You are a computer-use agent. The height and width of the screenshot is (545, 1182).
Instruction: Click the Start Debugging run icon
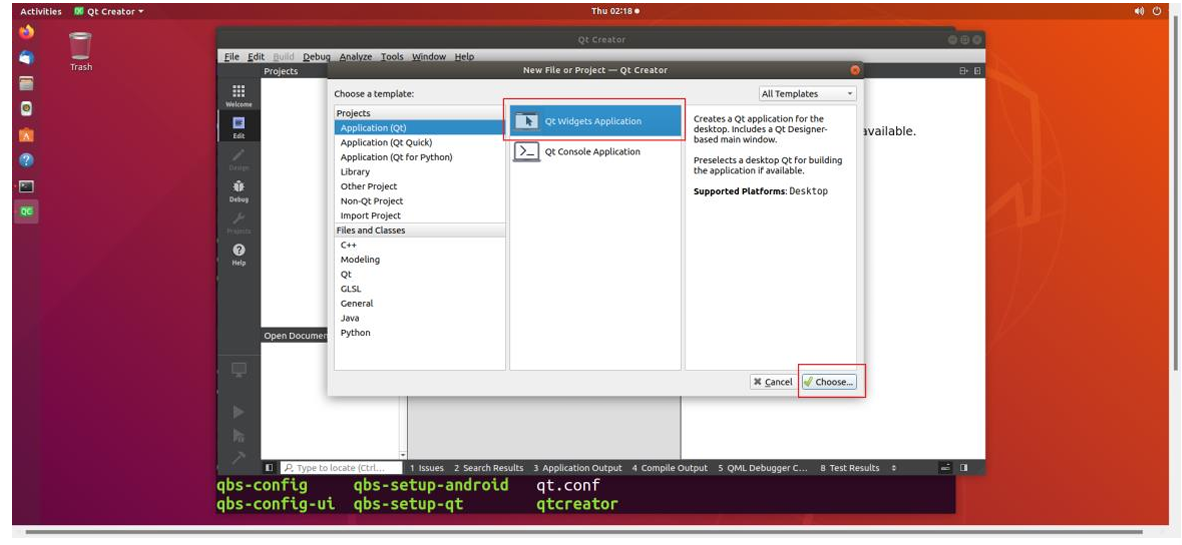(238, 435)
